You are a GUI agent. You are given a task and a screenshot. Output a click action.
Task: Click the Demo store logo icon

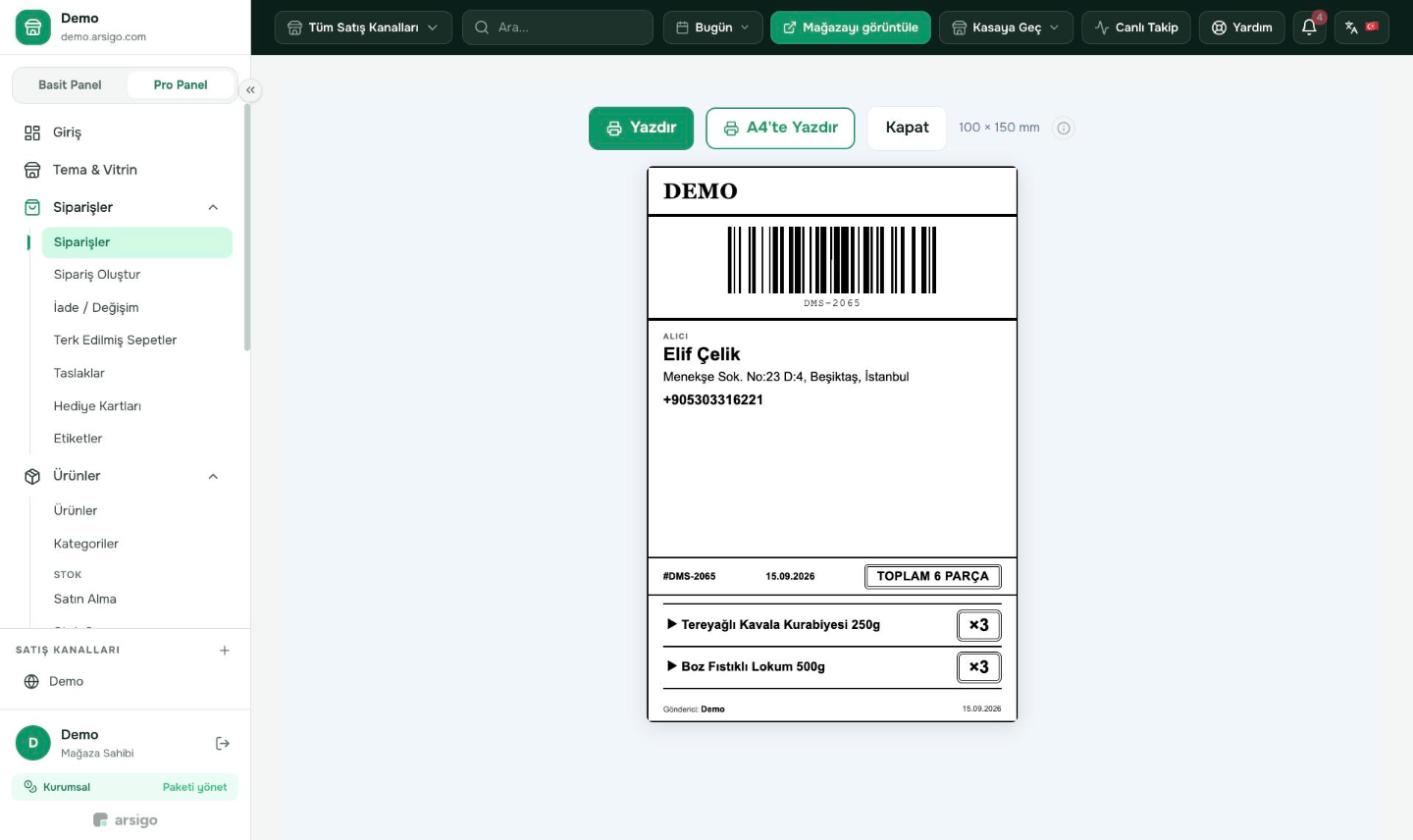click(32, 27)
